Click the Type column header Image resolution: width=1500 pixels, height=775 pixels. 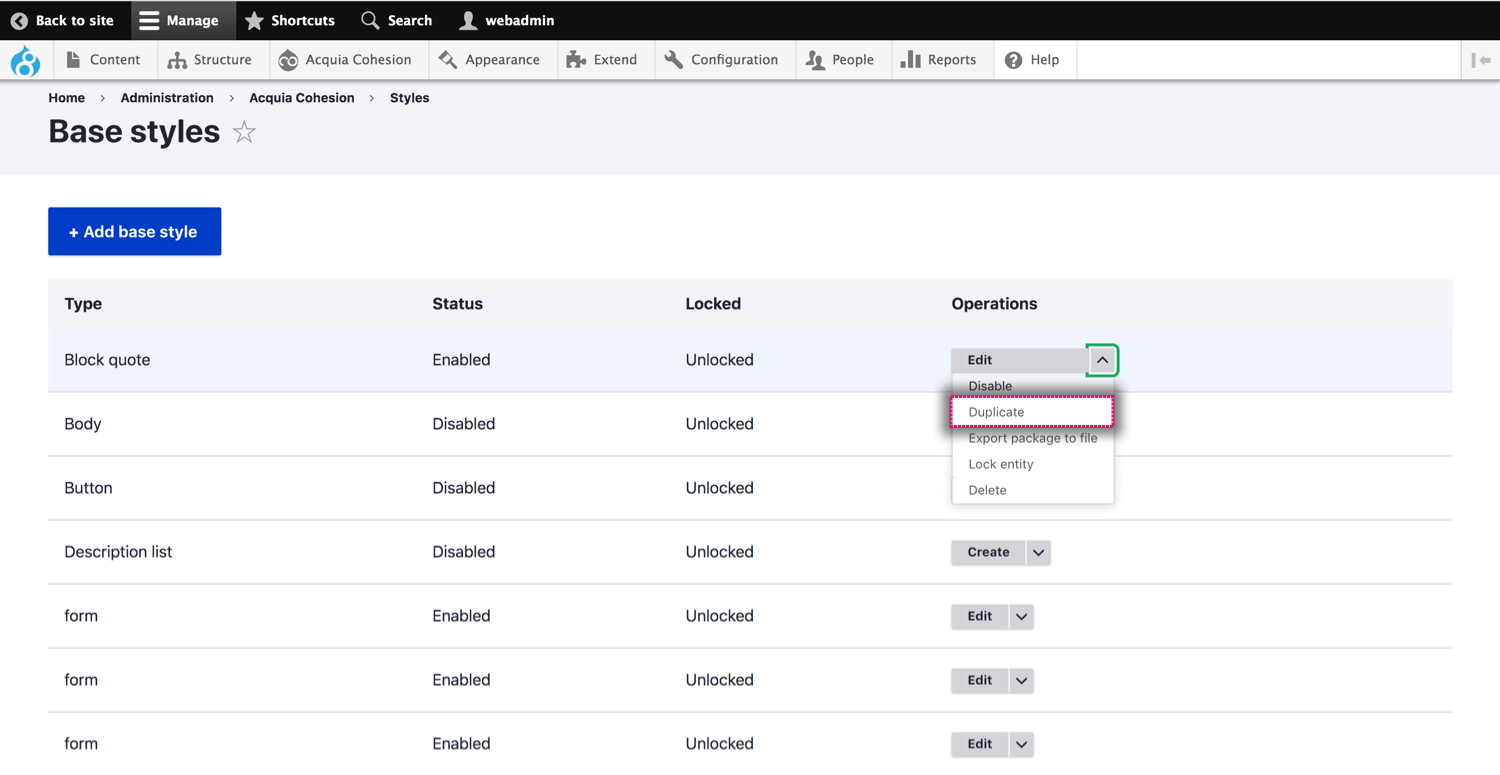tap(83, 304)
